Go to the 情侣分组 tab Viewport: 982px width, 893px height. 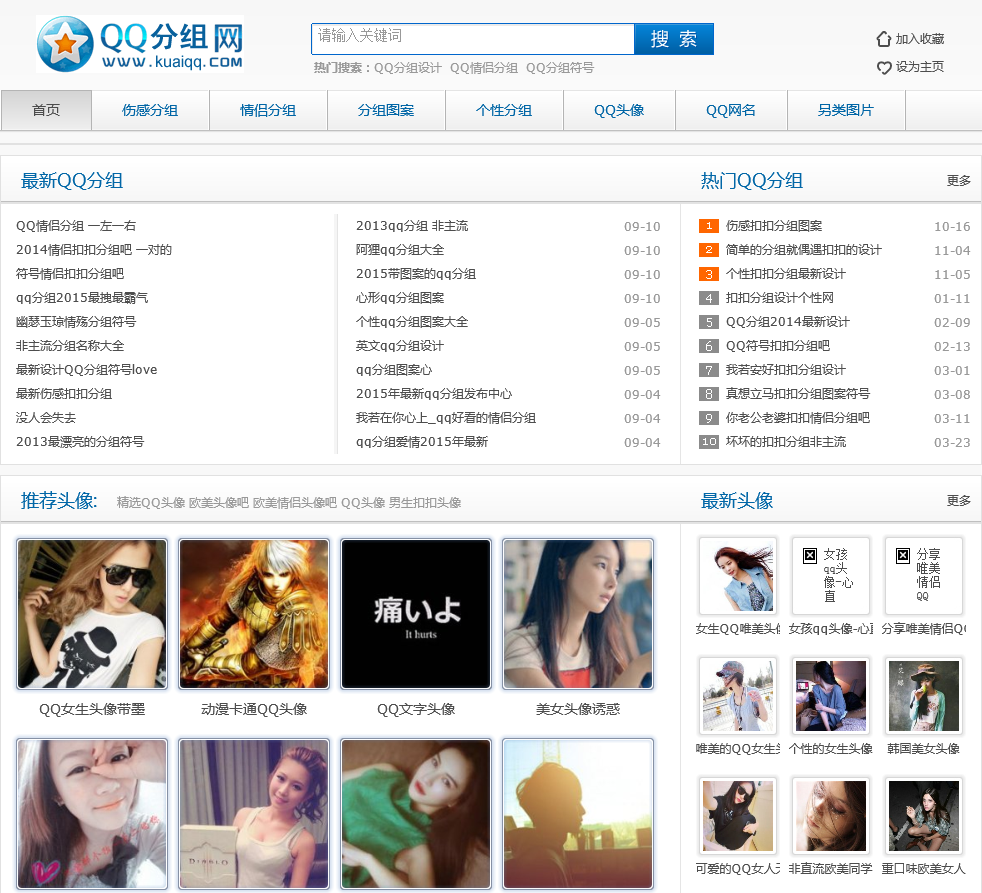(x=268, y=110)
